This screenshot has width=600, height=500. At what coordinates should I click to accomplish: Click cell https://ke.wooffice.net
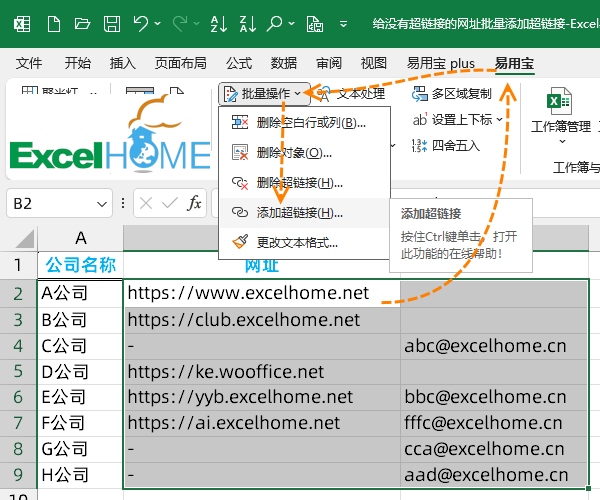tap(262, 372)
